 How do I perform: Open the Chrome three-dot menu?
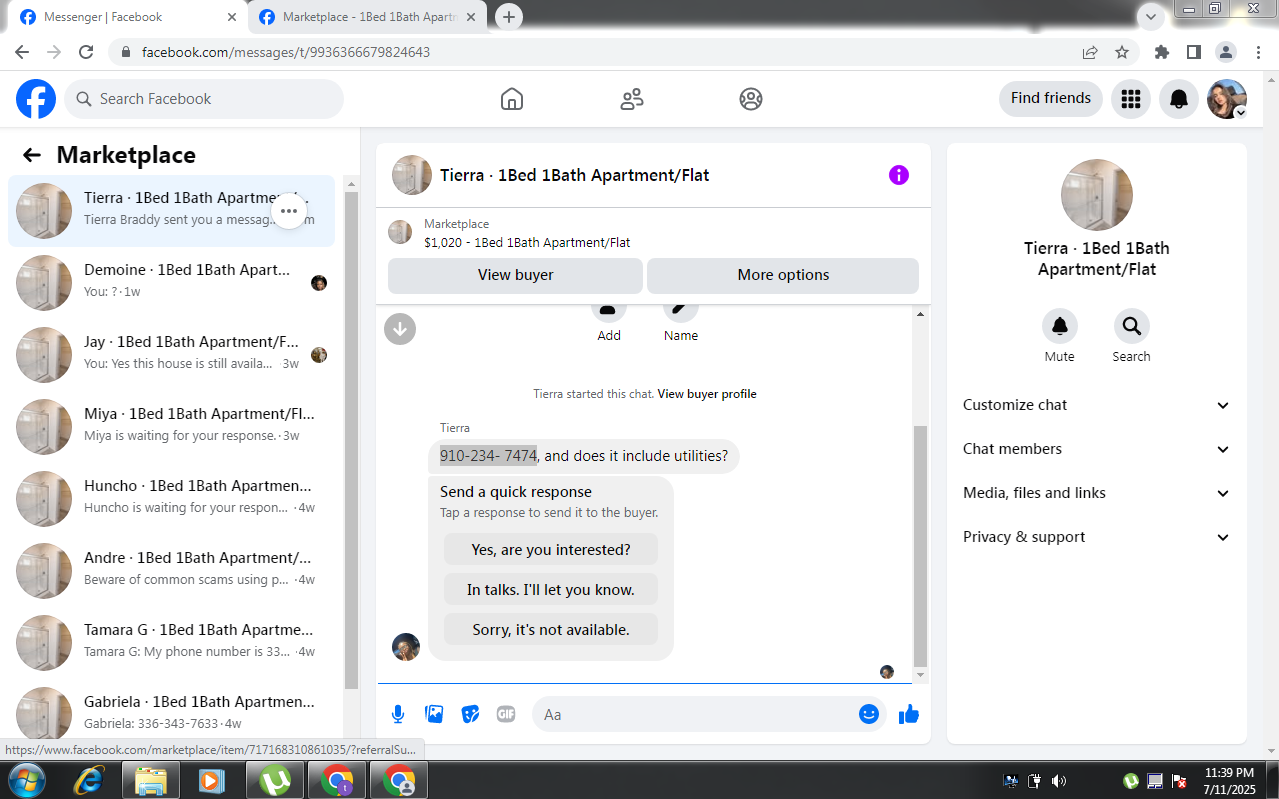coord(1257,52)
